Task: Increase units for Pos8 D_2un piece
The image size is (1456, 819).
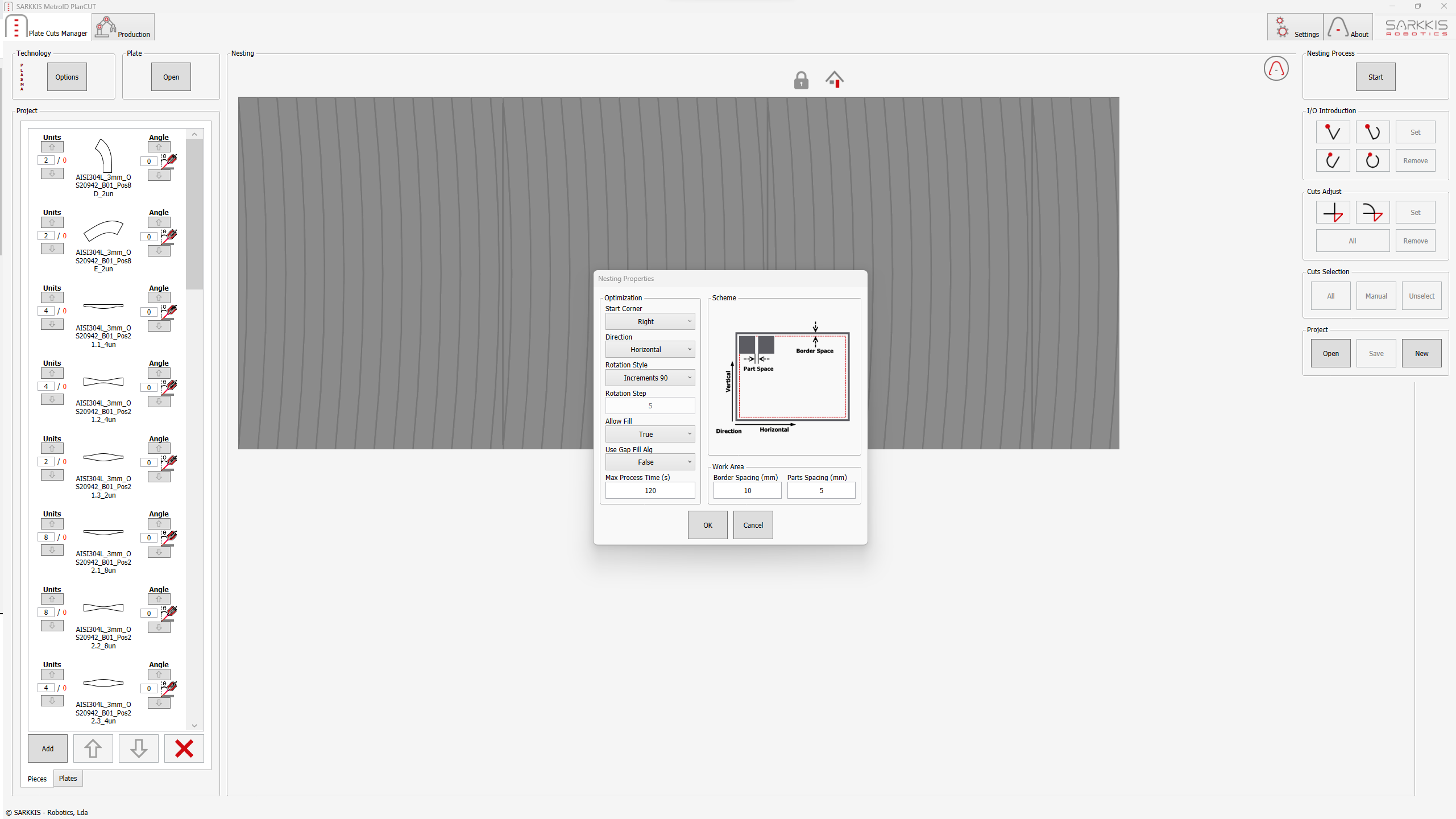Action: pos(52,147)
